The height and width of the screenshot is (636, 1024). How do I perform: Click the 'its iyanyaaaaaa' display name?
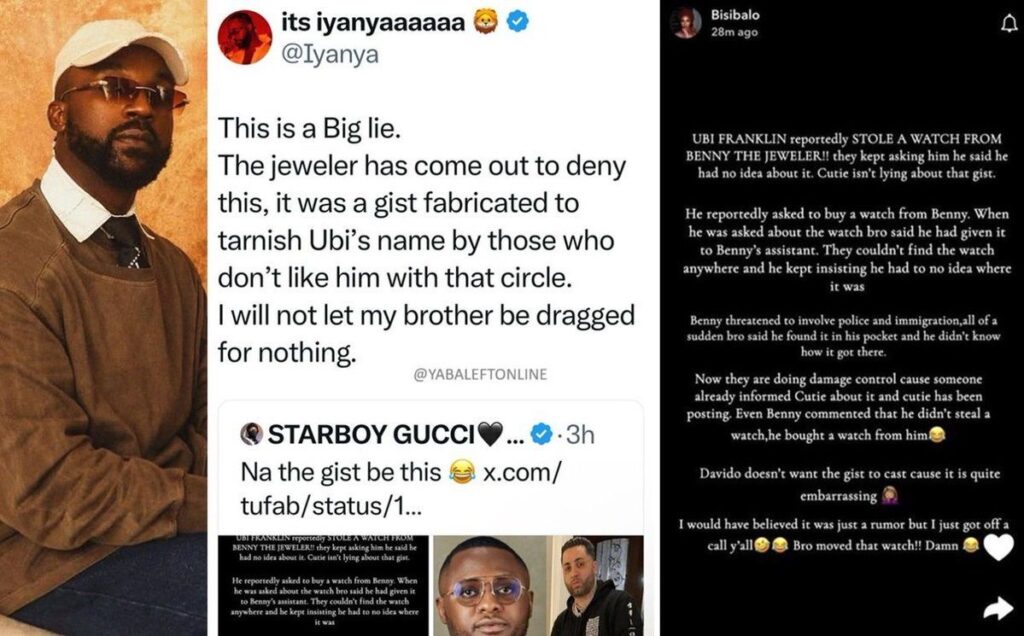click(x=376, y=22)
